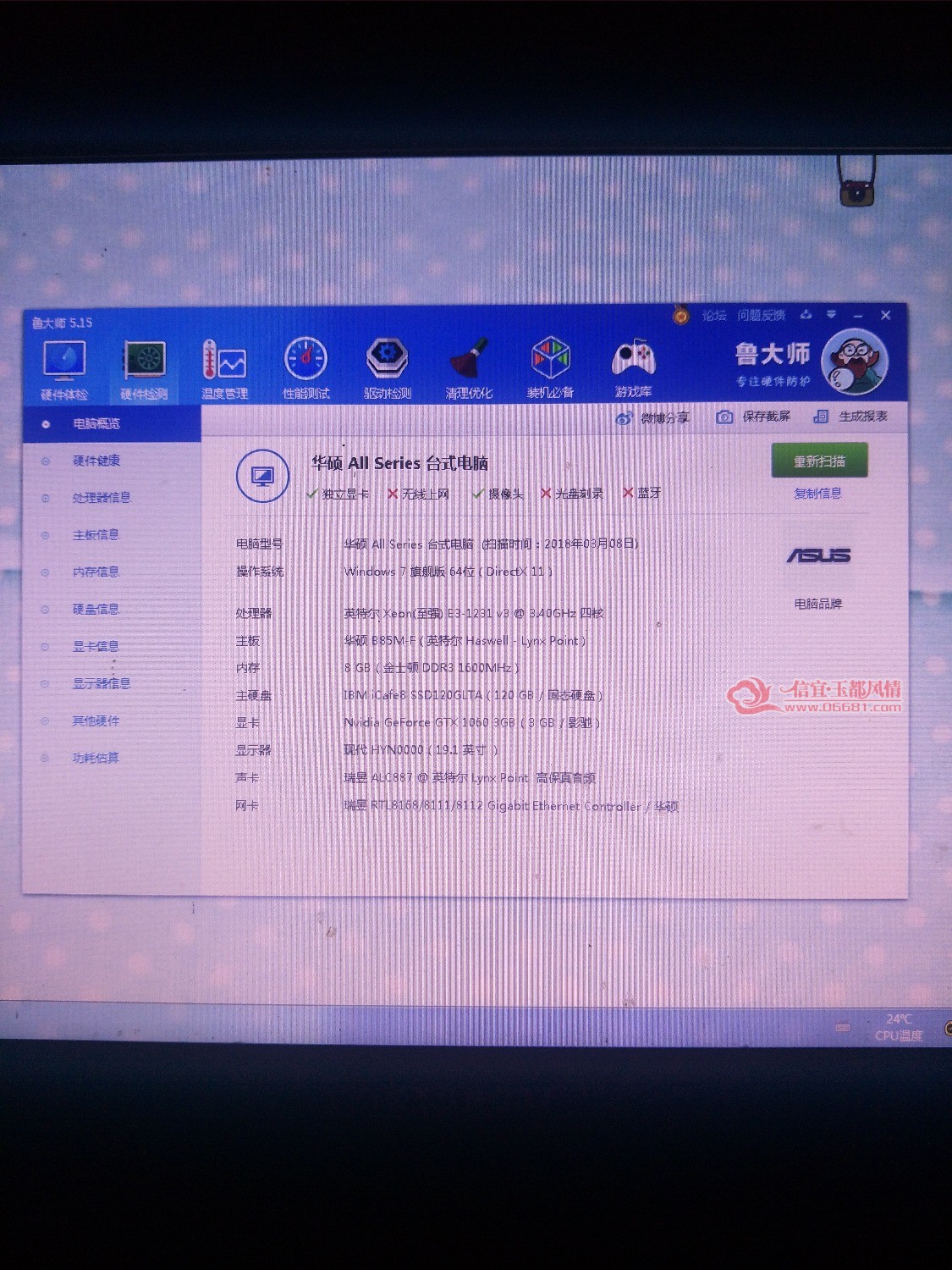Open the 温度管理 temperature management icon

coord(224,369)
